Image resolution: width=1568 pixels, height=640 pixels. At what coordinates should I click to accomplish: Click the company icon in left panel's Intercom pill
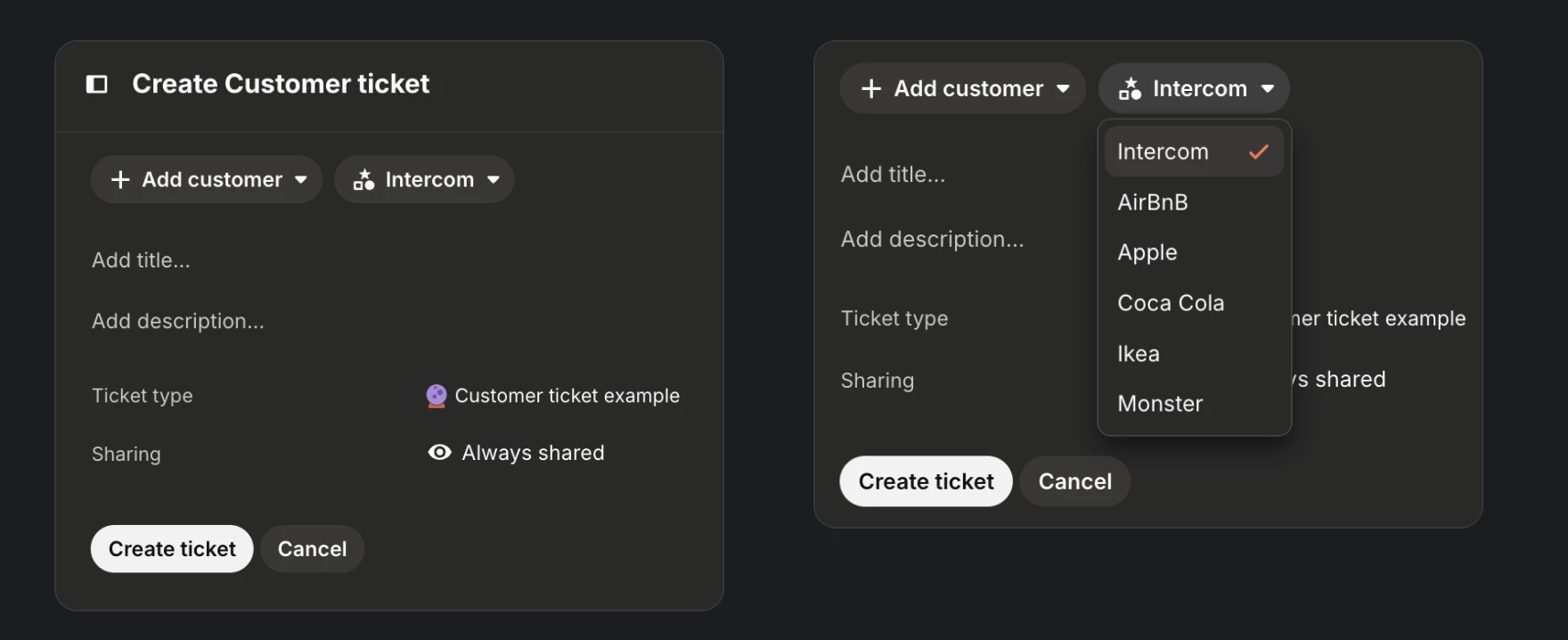[x=363, y=180]
